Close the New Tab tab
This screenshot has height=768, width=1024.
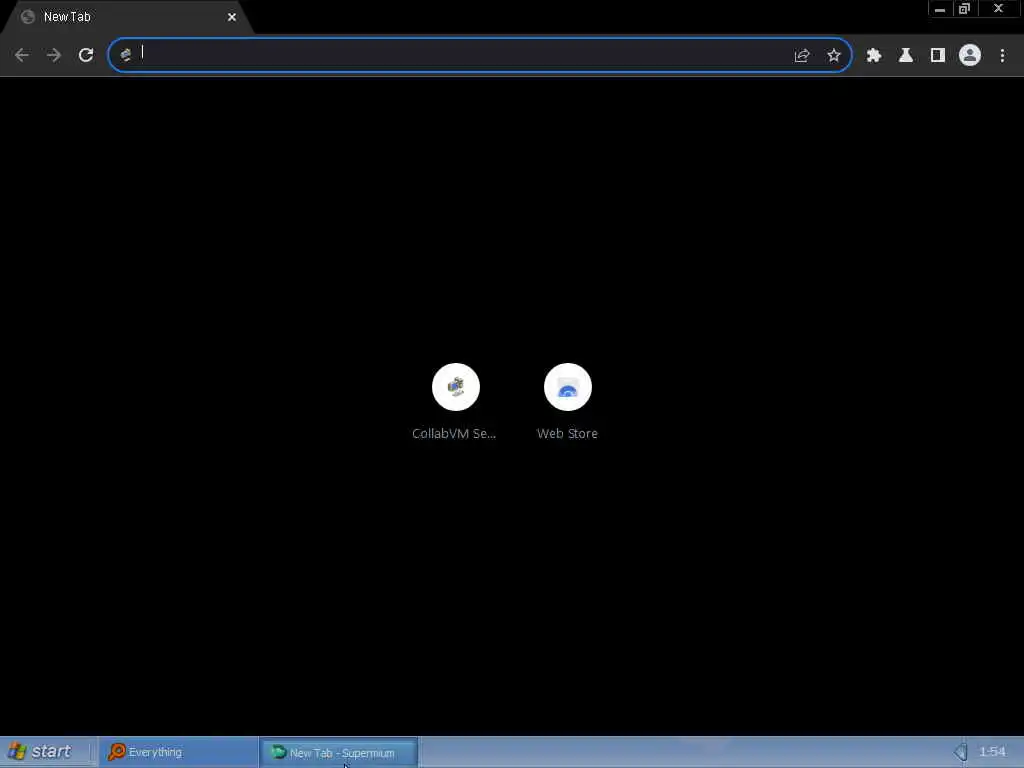pyautogui.click(x=232, y=17)
